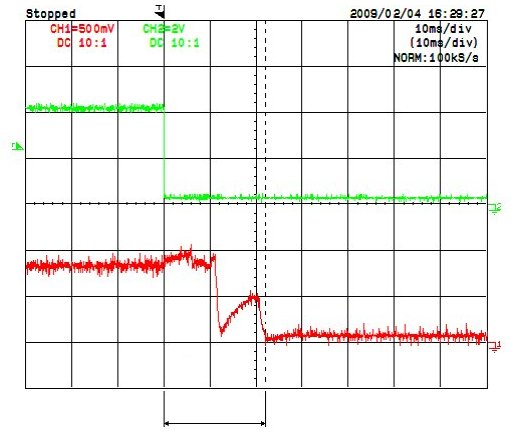Click the green 'DC 10:1' label
This screenshot has height=434, width=511.
[174, 43]
